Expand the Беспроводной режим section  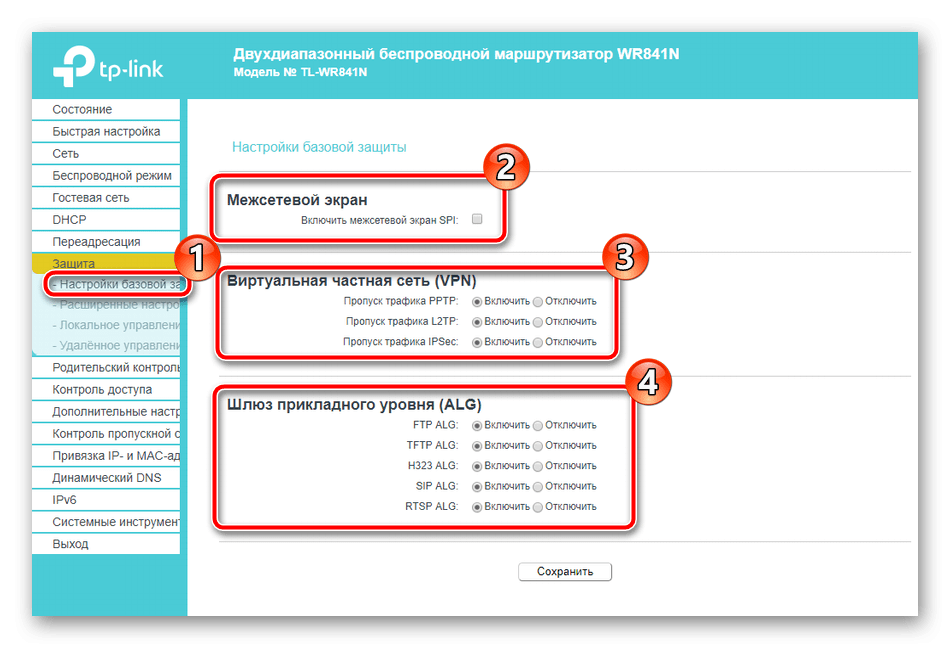tap(112, 176)
